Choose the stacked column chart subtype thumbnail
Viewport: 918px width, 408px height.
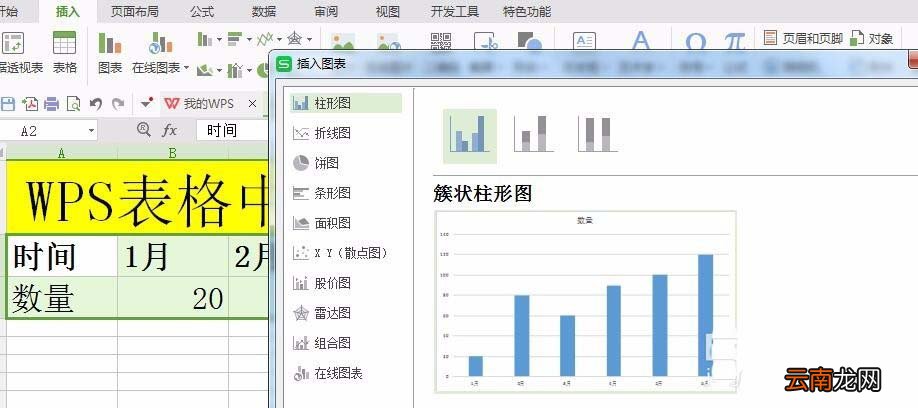(x=534, y=134)
